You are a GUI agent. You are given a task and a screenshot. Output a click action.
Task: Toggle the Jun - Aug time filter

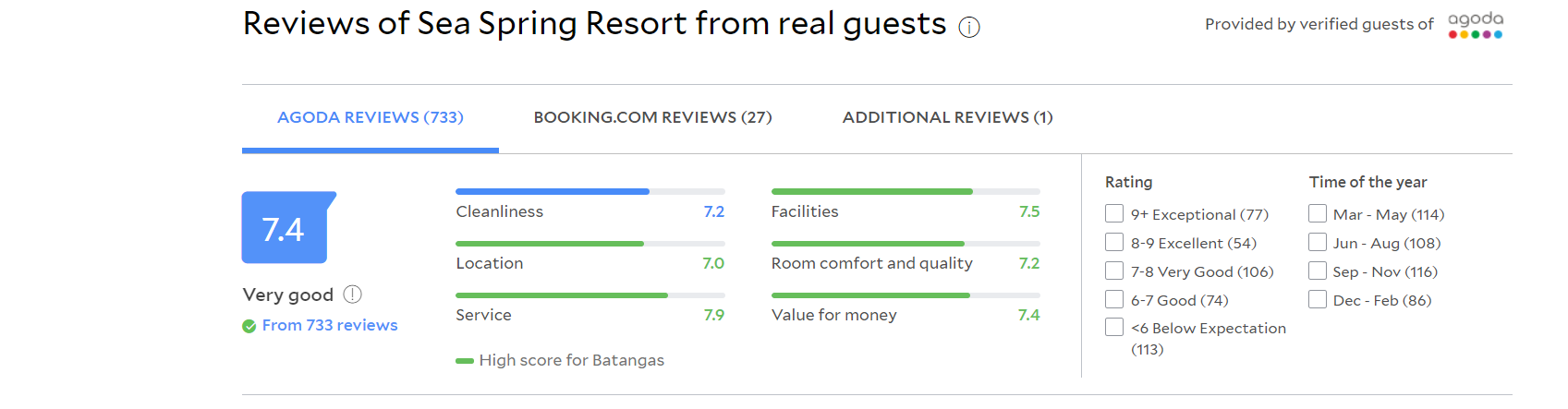click(x=1318, y=243)
